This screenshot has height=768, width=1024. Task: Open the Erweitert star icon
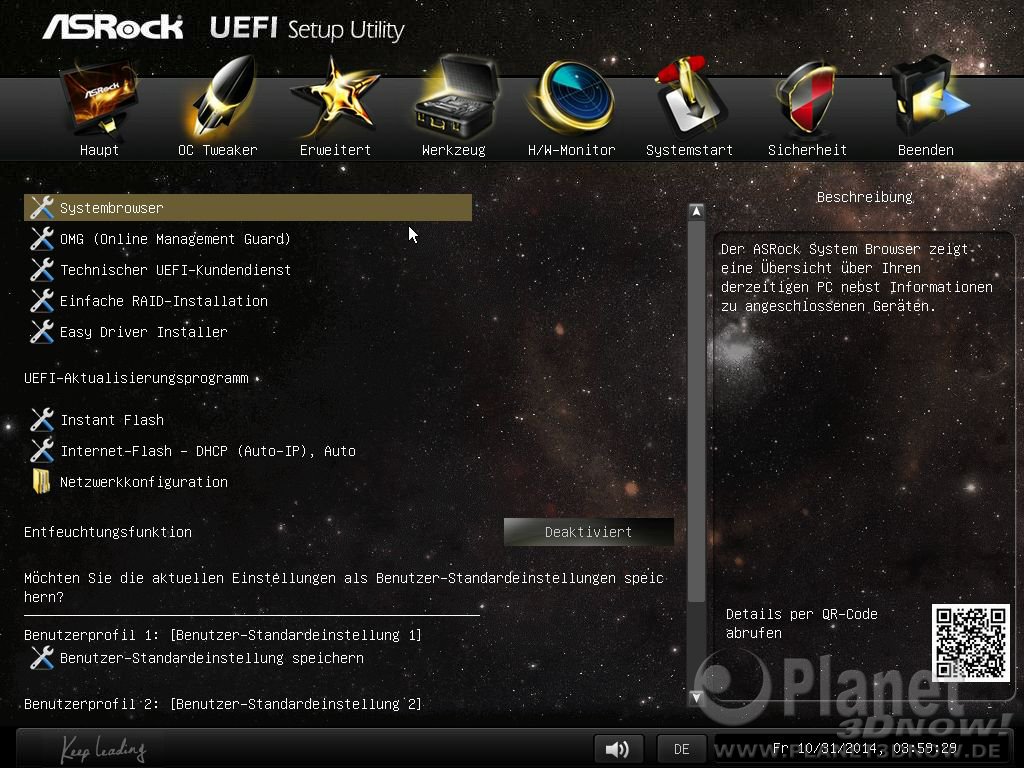click(335, 98)
